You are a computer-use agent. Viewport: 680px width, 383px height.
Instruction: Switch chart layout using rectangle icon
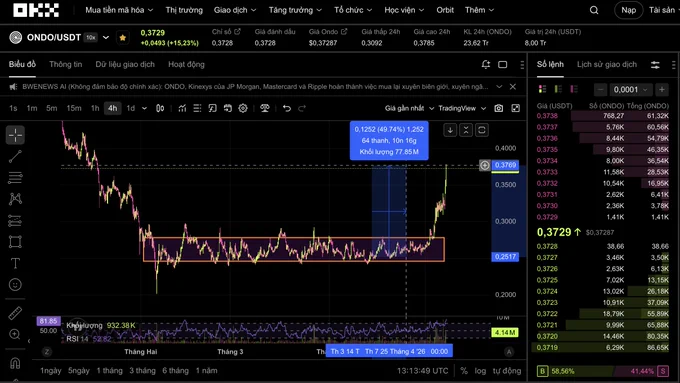coord(502,65)
